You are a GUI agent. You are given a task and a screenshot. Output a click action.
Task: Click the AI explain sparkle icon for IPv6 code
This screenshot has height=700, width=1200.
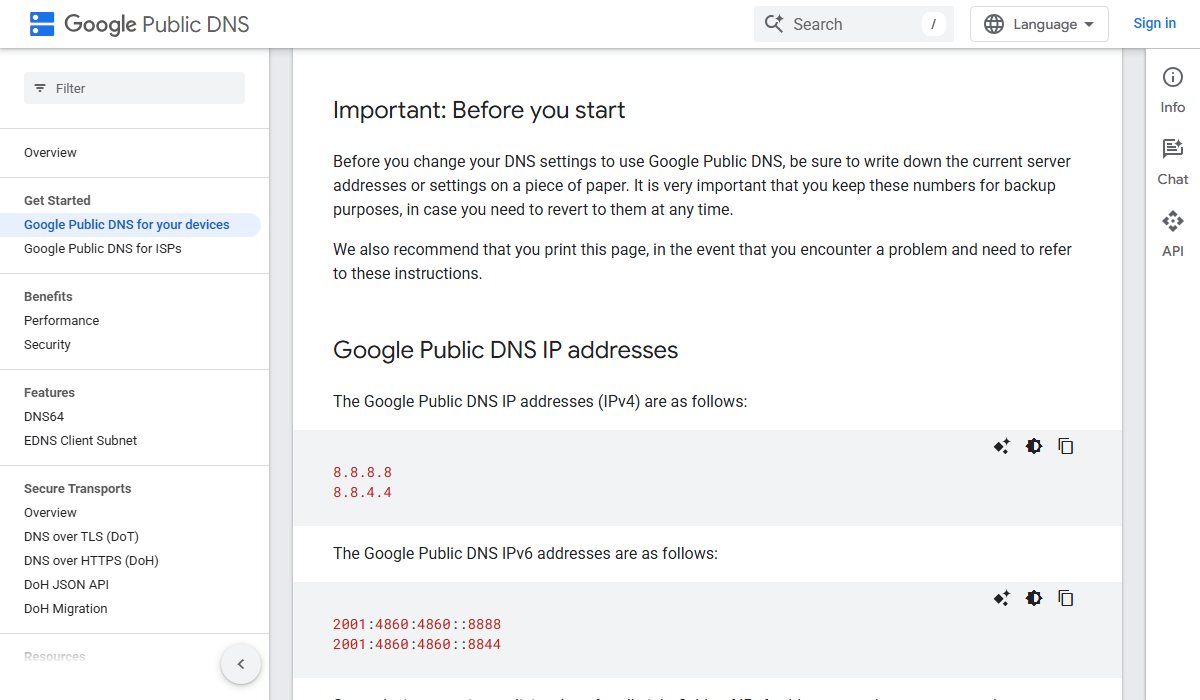coord(1002,598)
